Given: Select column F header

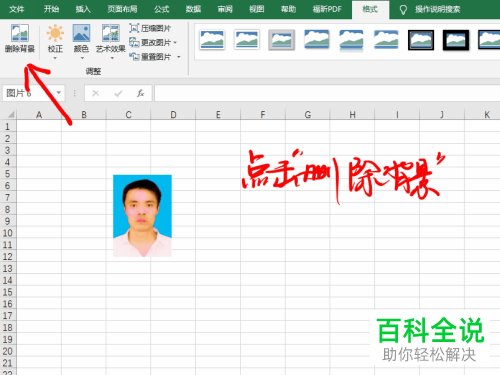Looking at the screenshot, I should coord(263,115).
